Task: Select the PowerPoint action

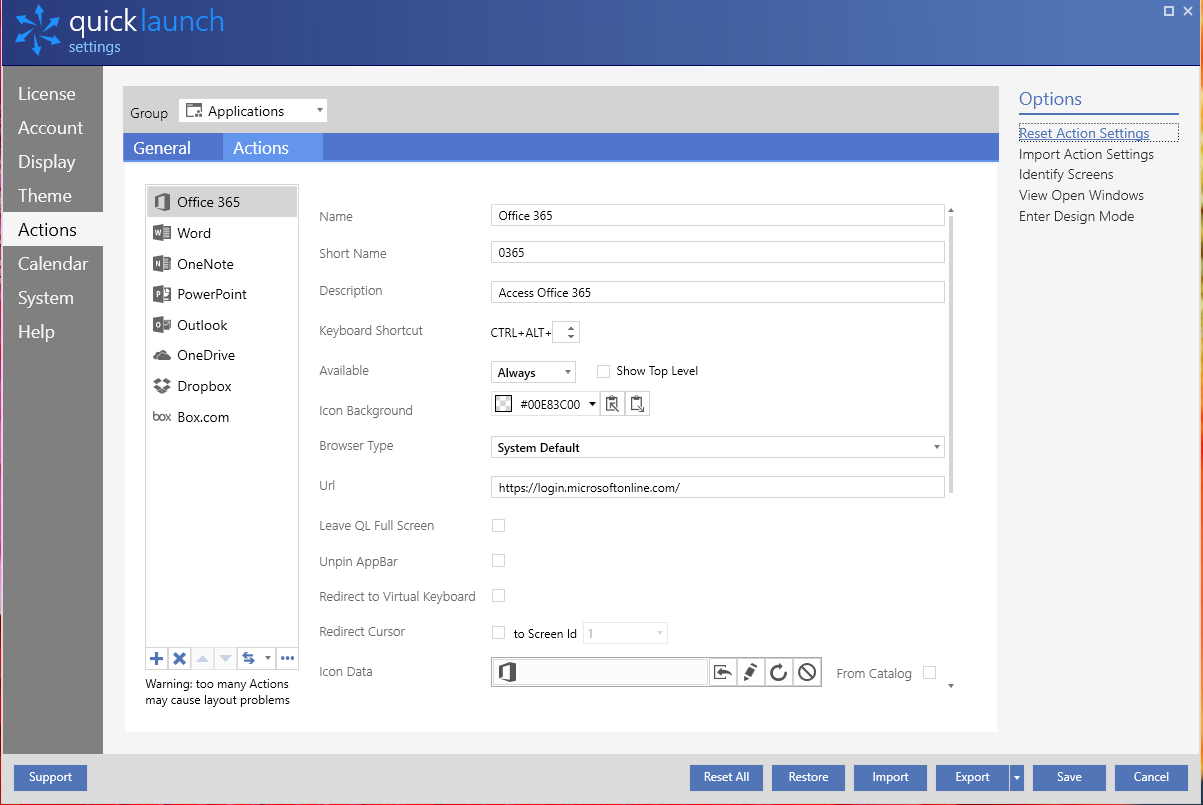Action: tap(221, 294)
